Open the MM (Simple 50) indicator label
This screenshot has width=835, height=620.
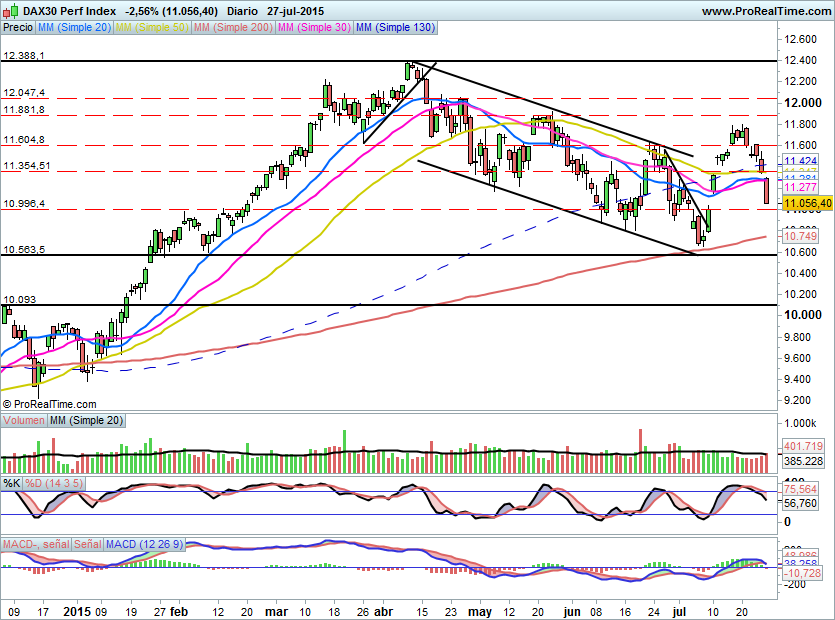click(152, 27)
